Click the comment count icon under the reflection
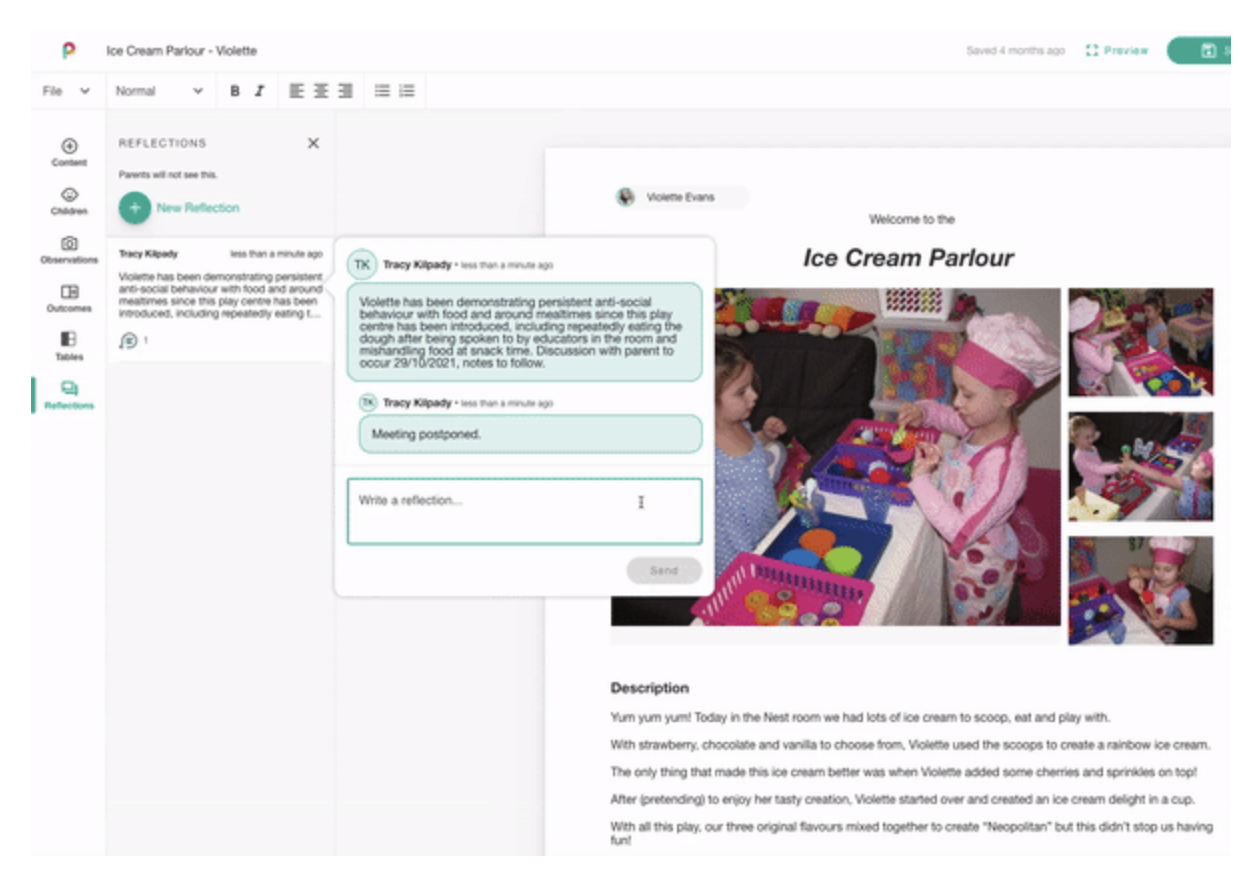 128,341
